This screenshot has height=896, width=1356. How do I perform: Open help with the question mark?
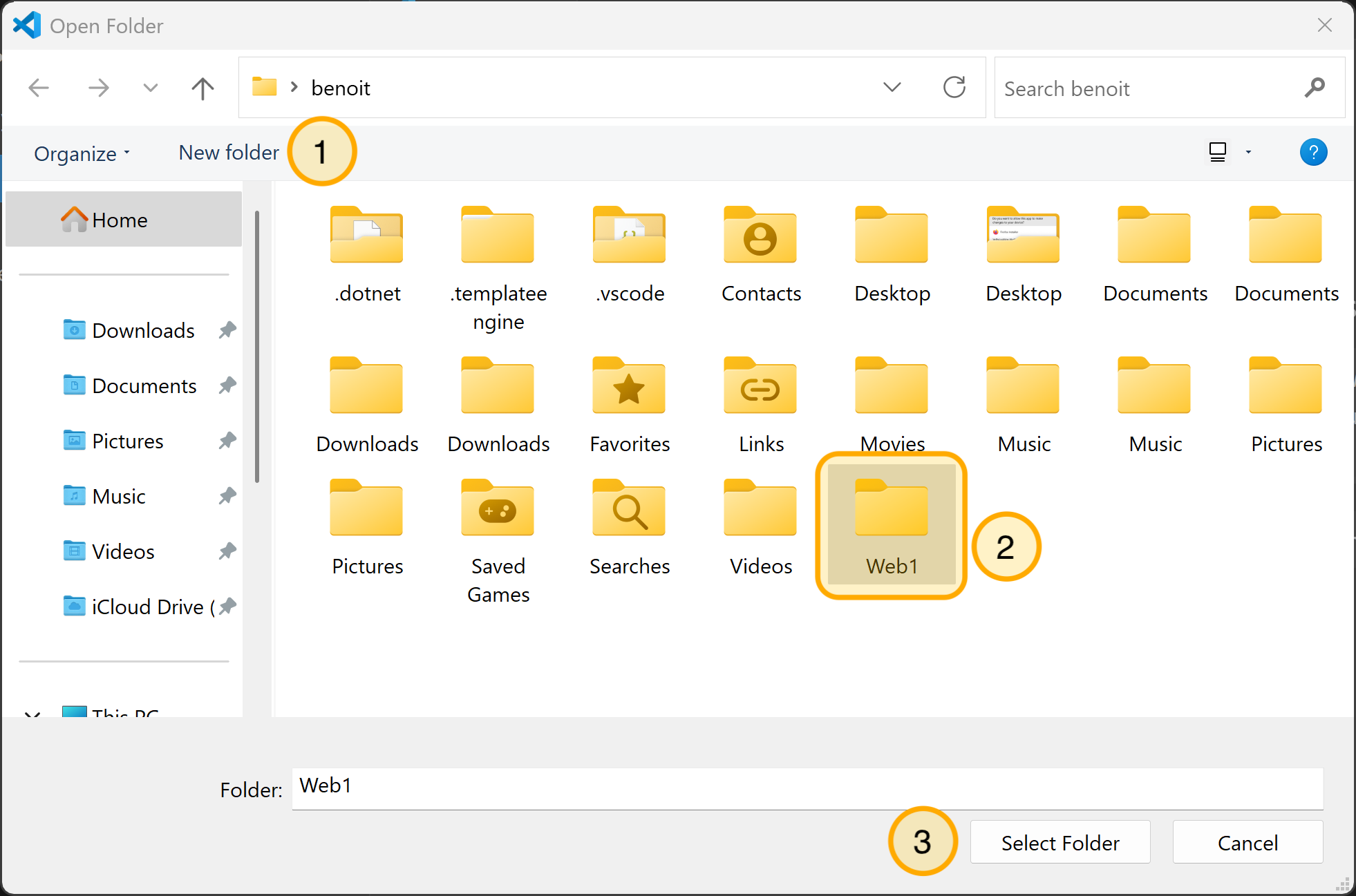point(1313,152)
